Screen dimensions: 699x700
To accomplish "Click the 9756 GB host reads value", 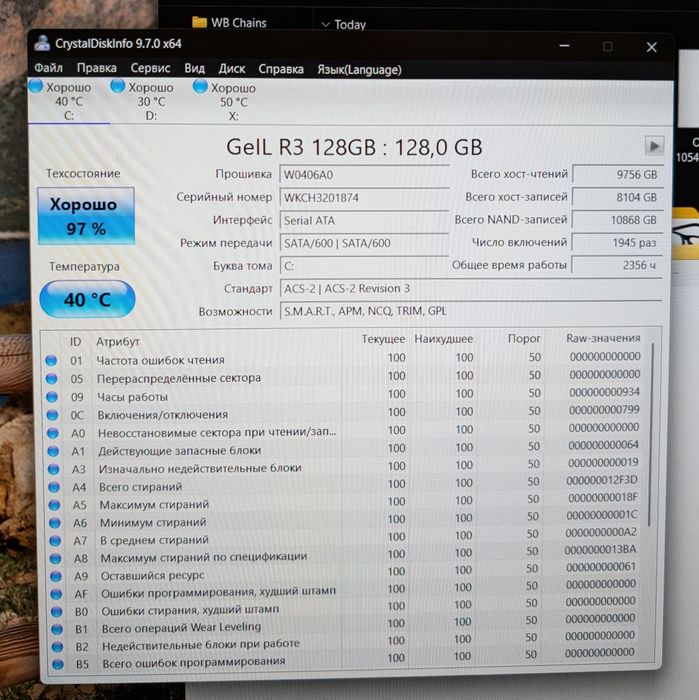I will pyautogui.click(x=617, y=175).
